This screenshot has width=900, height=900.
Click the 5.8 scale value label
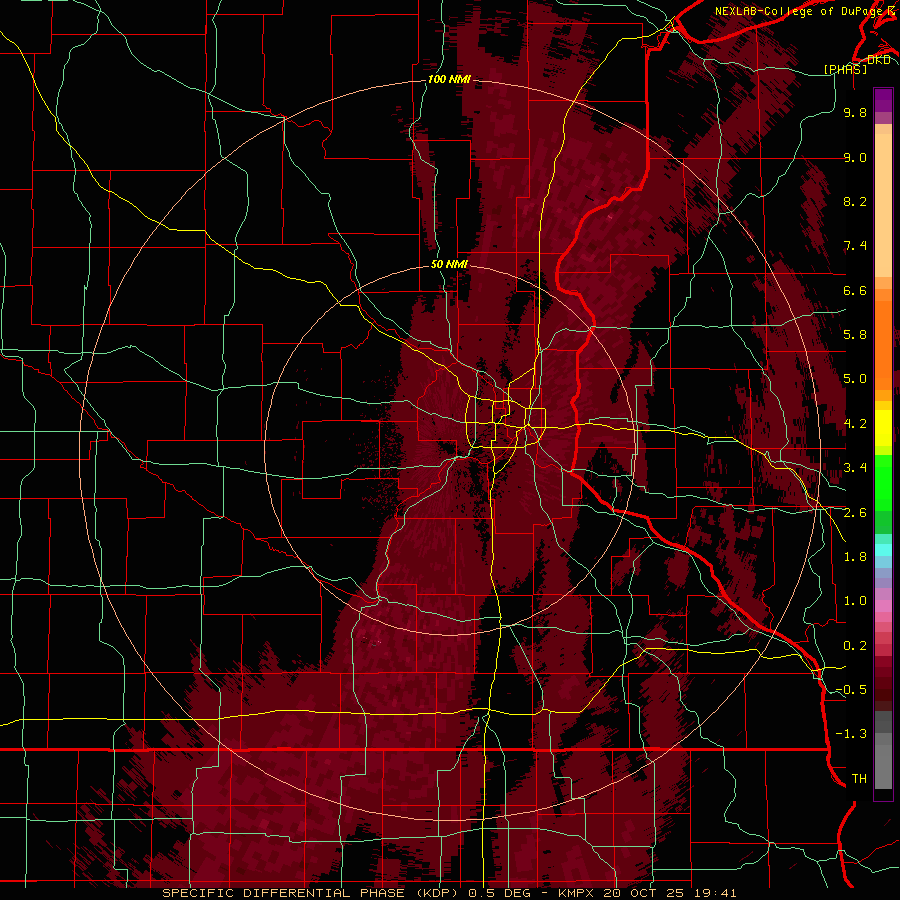pyautogui.click(x=855, y=335)
